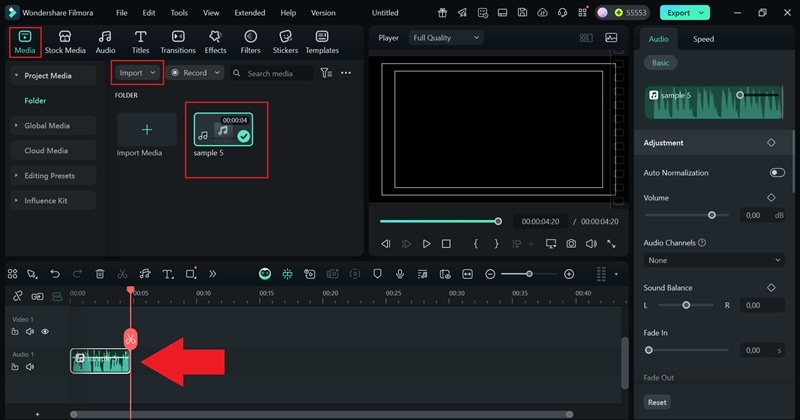Open the Effects panel
This screenshot has width=800, height=420.
coord(215,42)
